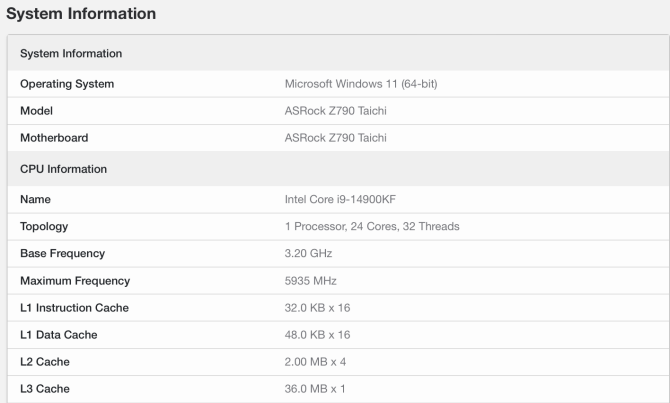Image resolution: width=670 pixels, height=403 pixels.
Task: Click the CPU Information section header
Action: (63, 169)
